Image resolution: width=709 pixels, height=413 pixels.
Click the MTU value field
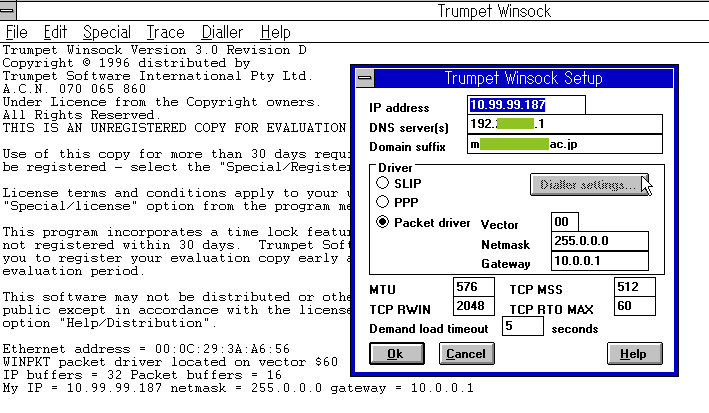(471, 288)
